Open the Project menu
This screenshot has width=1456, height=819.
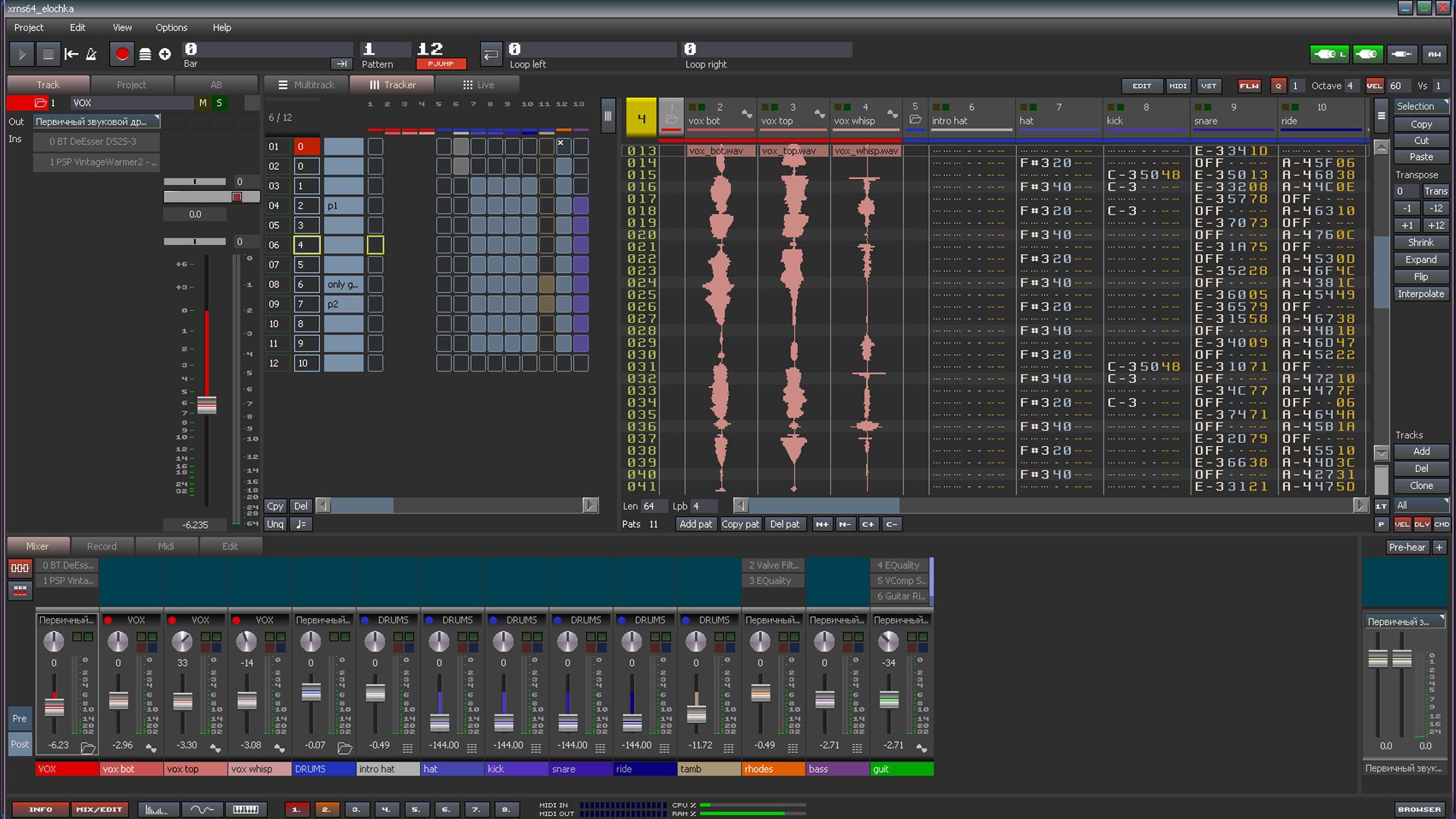click(29, 27)
